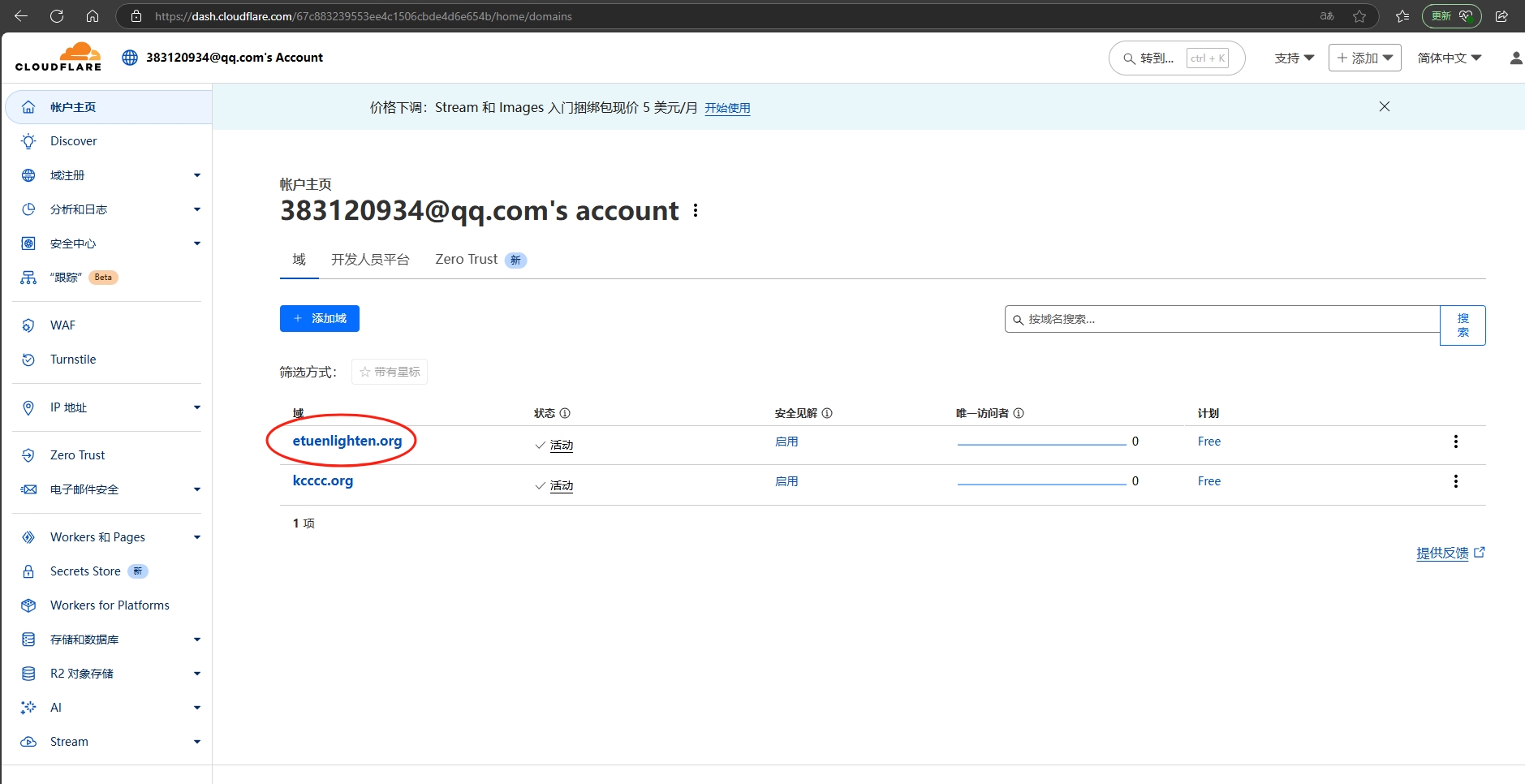Click 活动 status for etuenlighten.org
This screenshot has width=1525, height=784.
pos(562,446)
